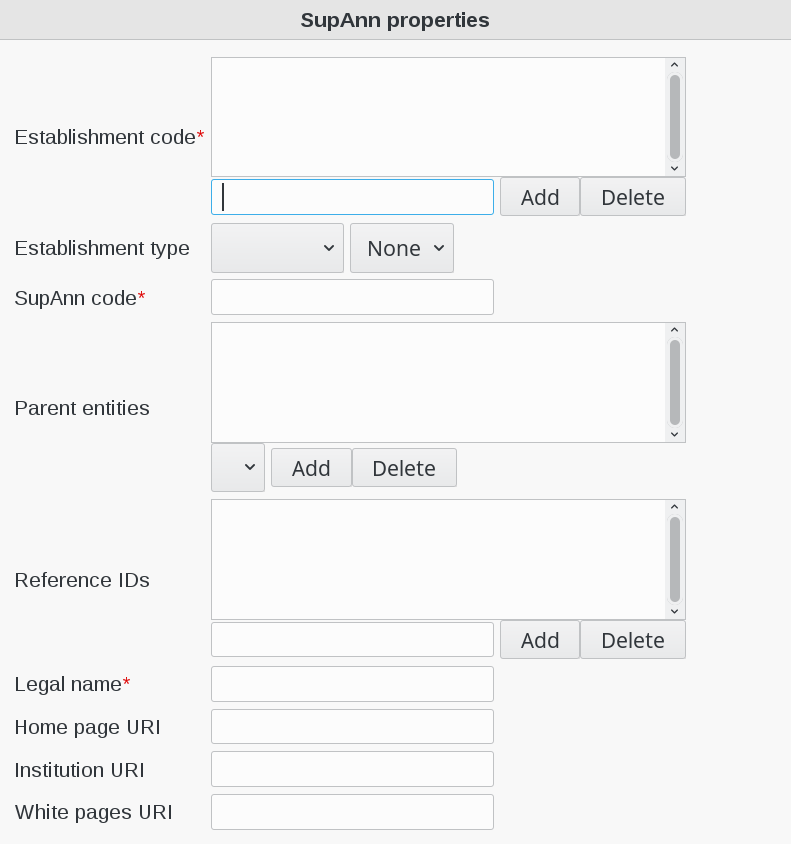Open the None dropdown for Establishment type

pyautogui.click(x=402, y=248)
